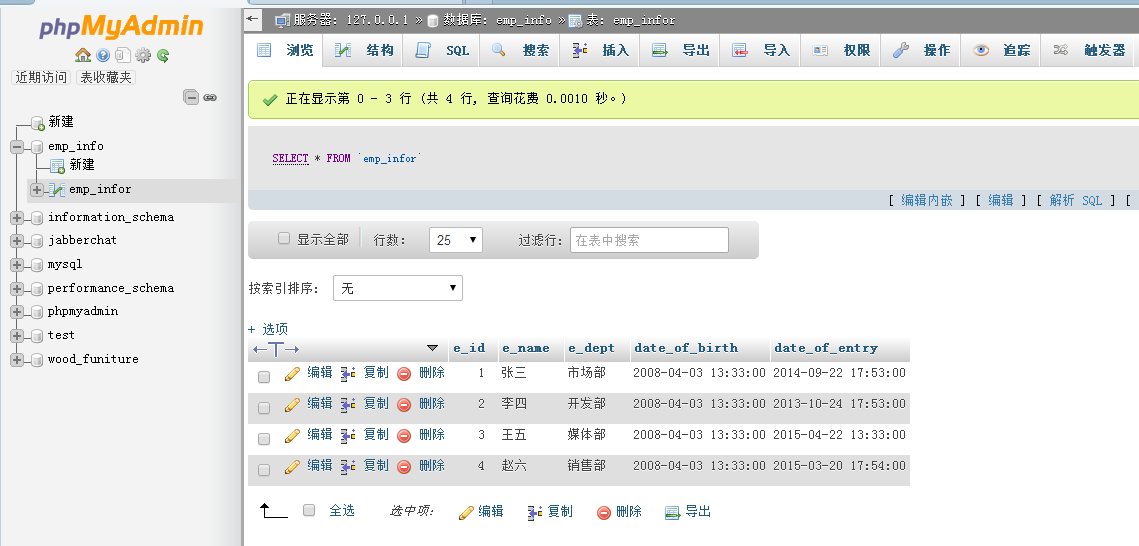Tick the checkbox for row 赵六
The image size is (1139, 546).
(x=264, y=470)
